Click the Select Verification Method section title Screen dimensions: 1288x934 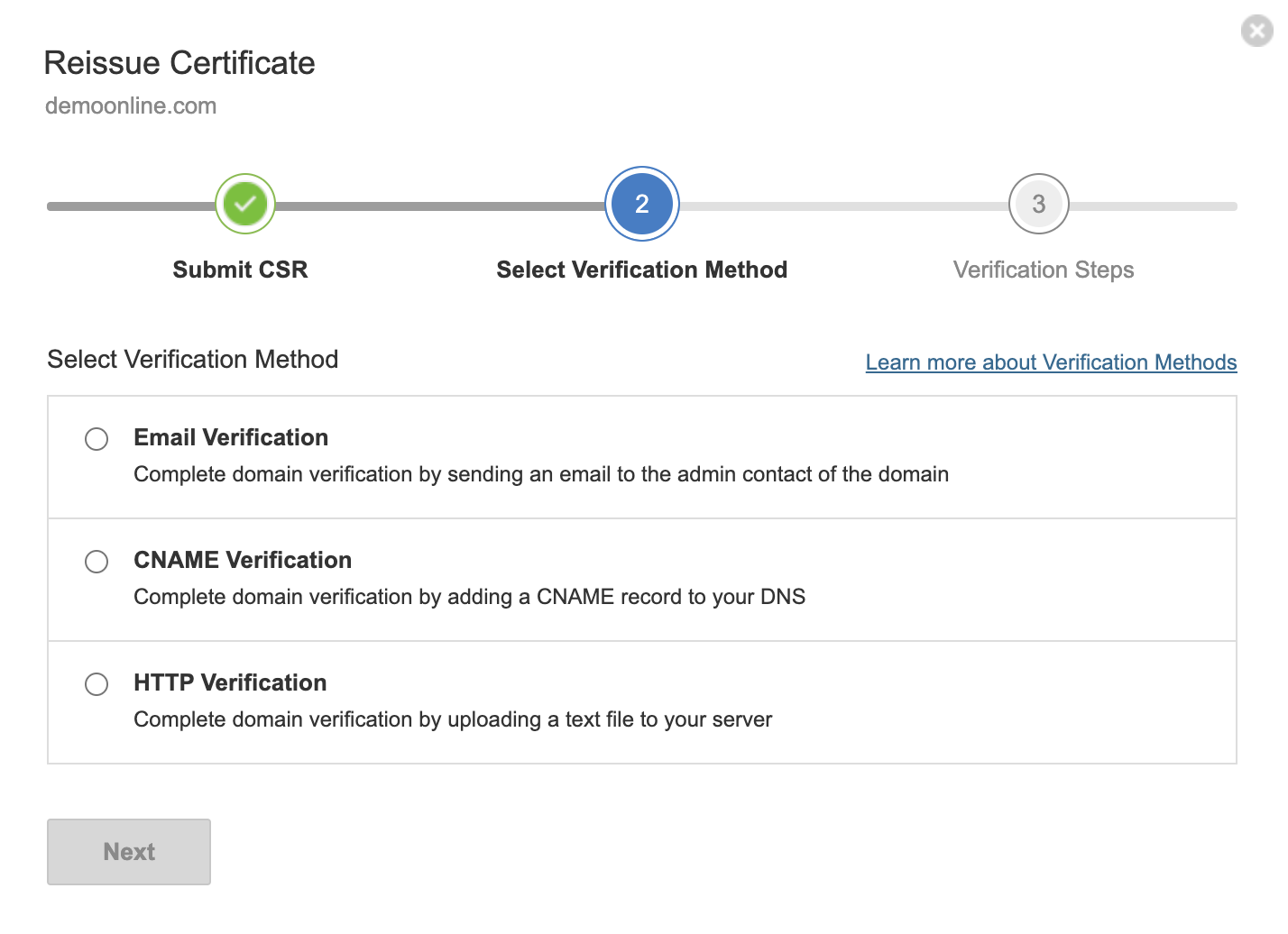point(192,359)
